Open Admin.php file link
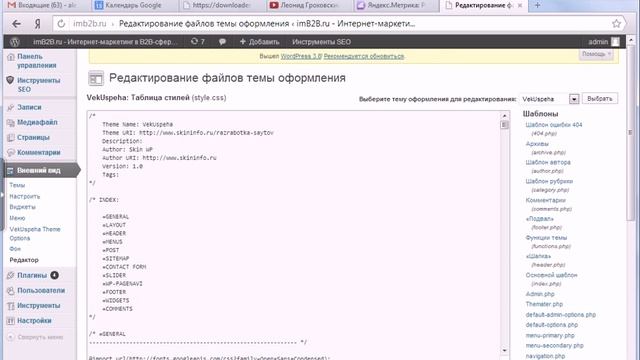640x360 pixels. (x=540, y=294)
